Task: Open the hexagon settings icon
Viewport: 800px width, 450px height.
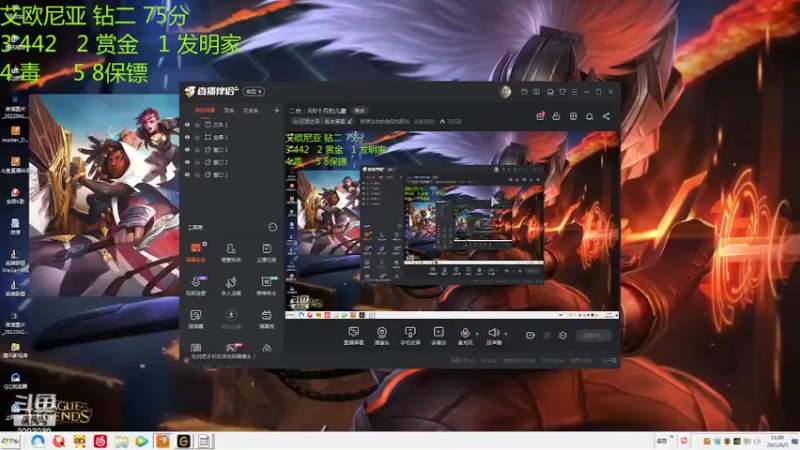Action: (x=563, y=335)
